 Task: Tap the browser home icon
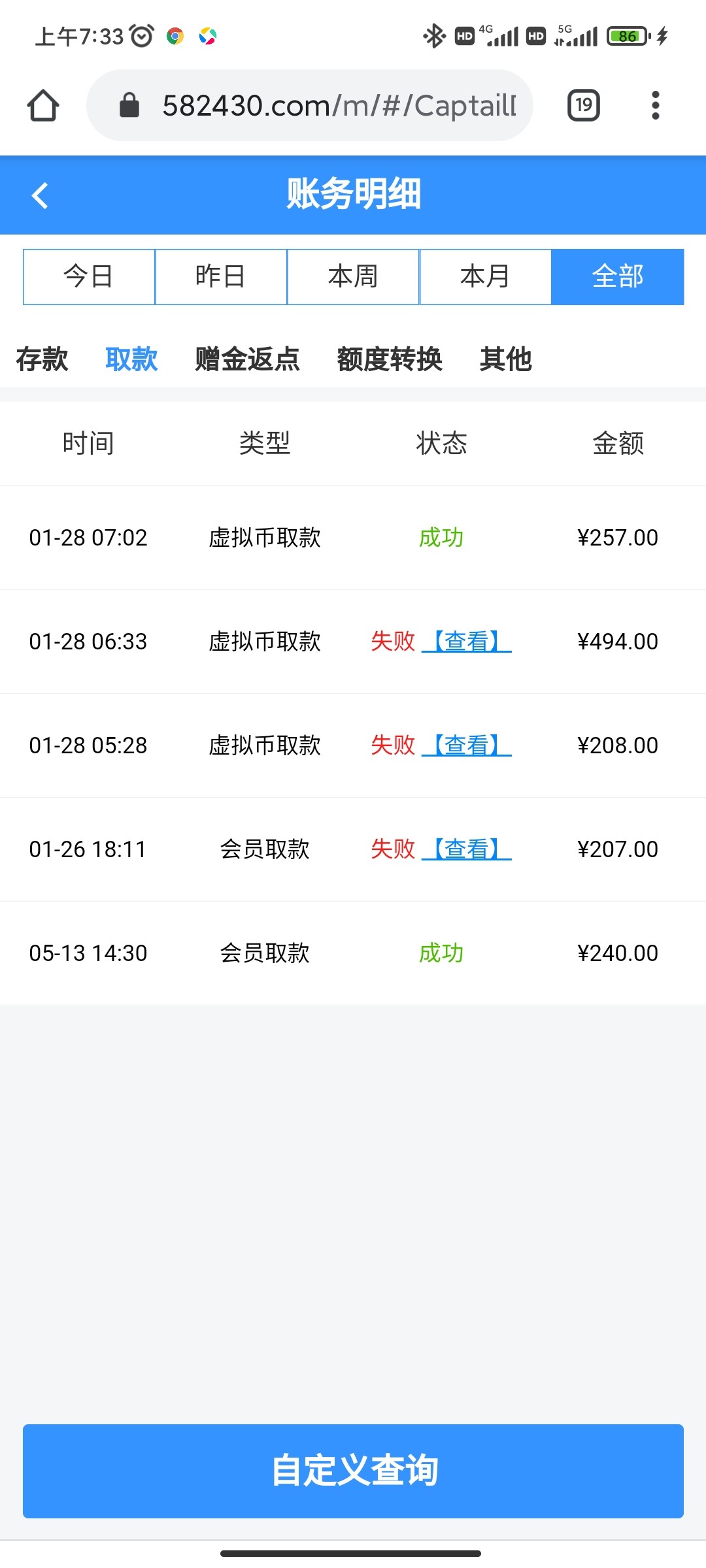43,105
